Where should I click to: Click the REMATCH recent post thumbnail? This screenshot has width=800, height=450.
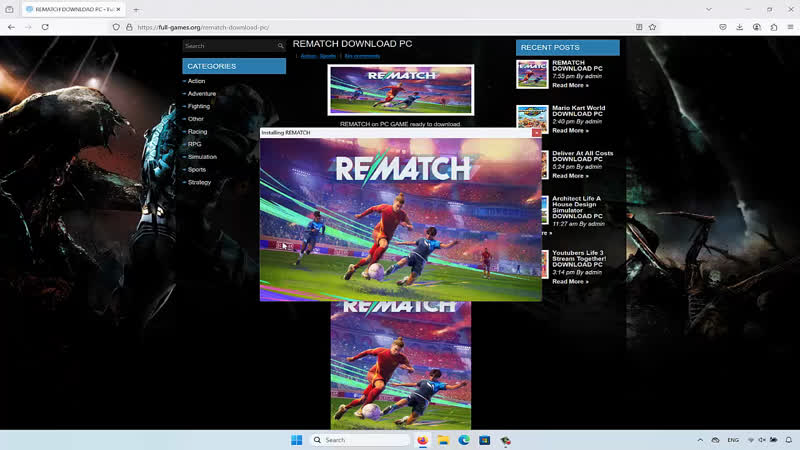(x=532, y=74)
